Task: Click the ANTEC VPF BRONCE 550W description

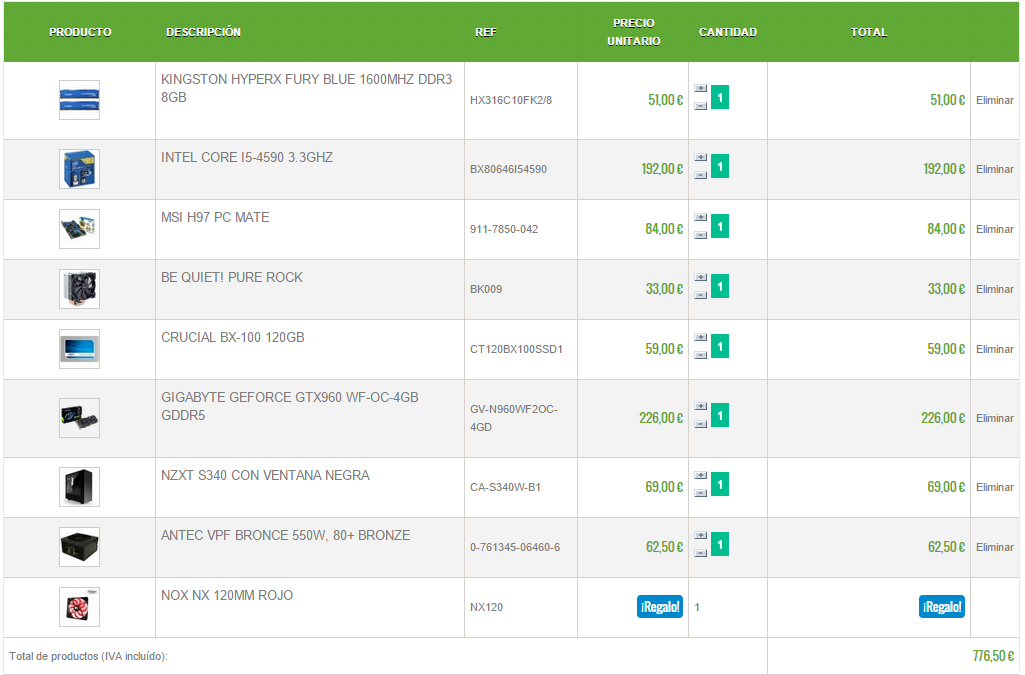Action: click(285, 536)
